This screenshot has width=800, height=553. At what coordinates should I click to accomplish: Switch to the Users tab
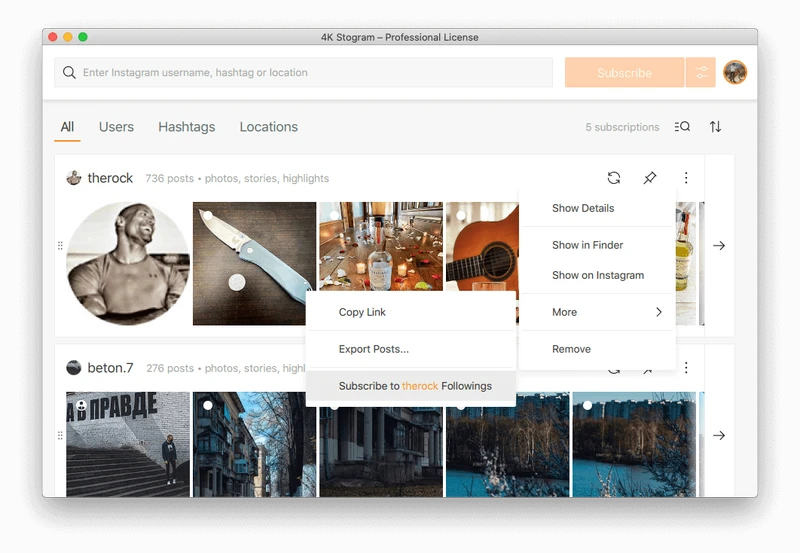pyautogui.click(x=116, y=127)
